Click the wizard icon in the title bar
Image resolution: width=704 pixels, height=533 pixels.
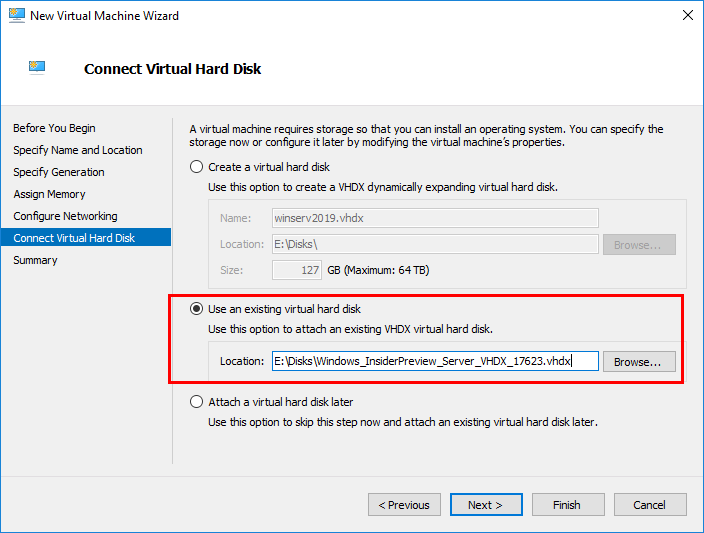pyautogui.click(x=15, y=16)
